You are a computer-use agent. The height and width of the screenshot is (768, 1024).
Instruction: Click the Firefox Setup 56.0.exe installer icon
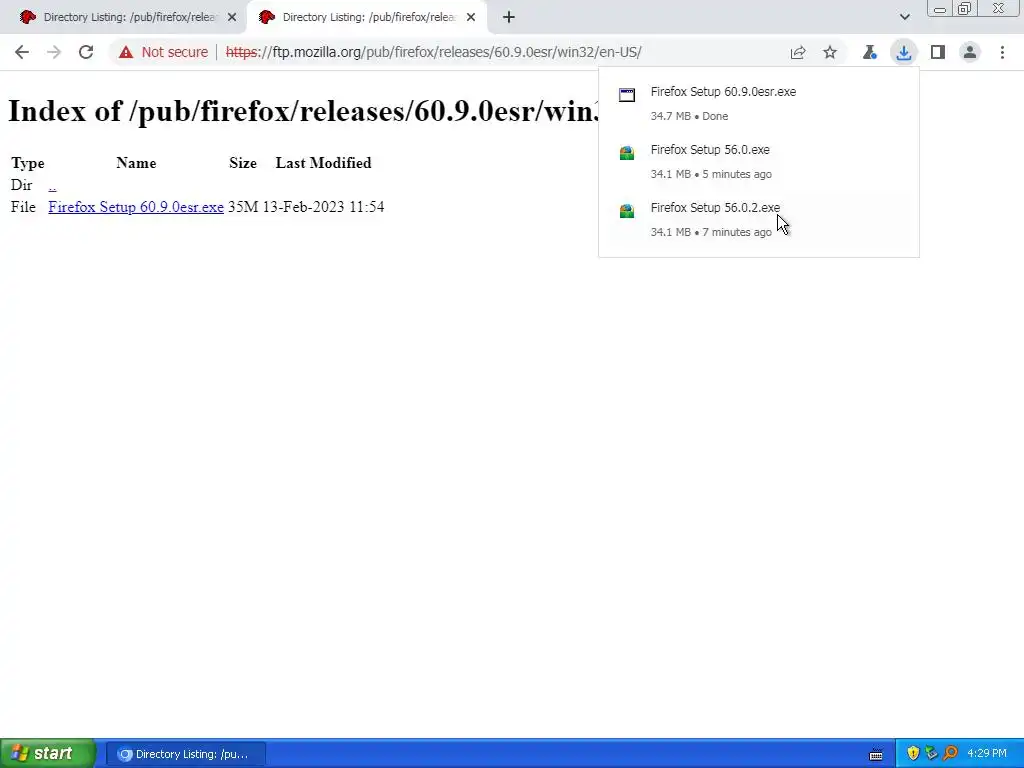pyautogui.click(x=627, y=153)
